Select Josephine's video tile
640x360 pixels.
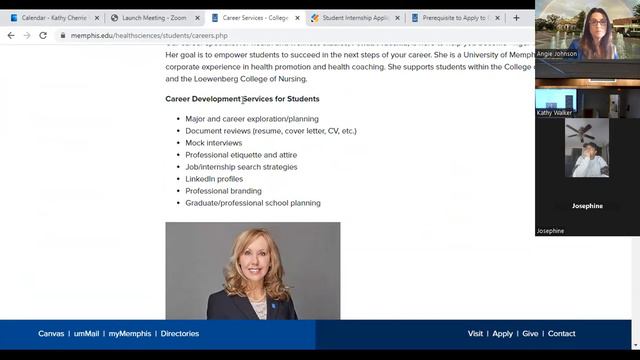[x=587, y=206]
